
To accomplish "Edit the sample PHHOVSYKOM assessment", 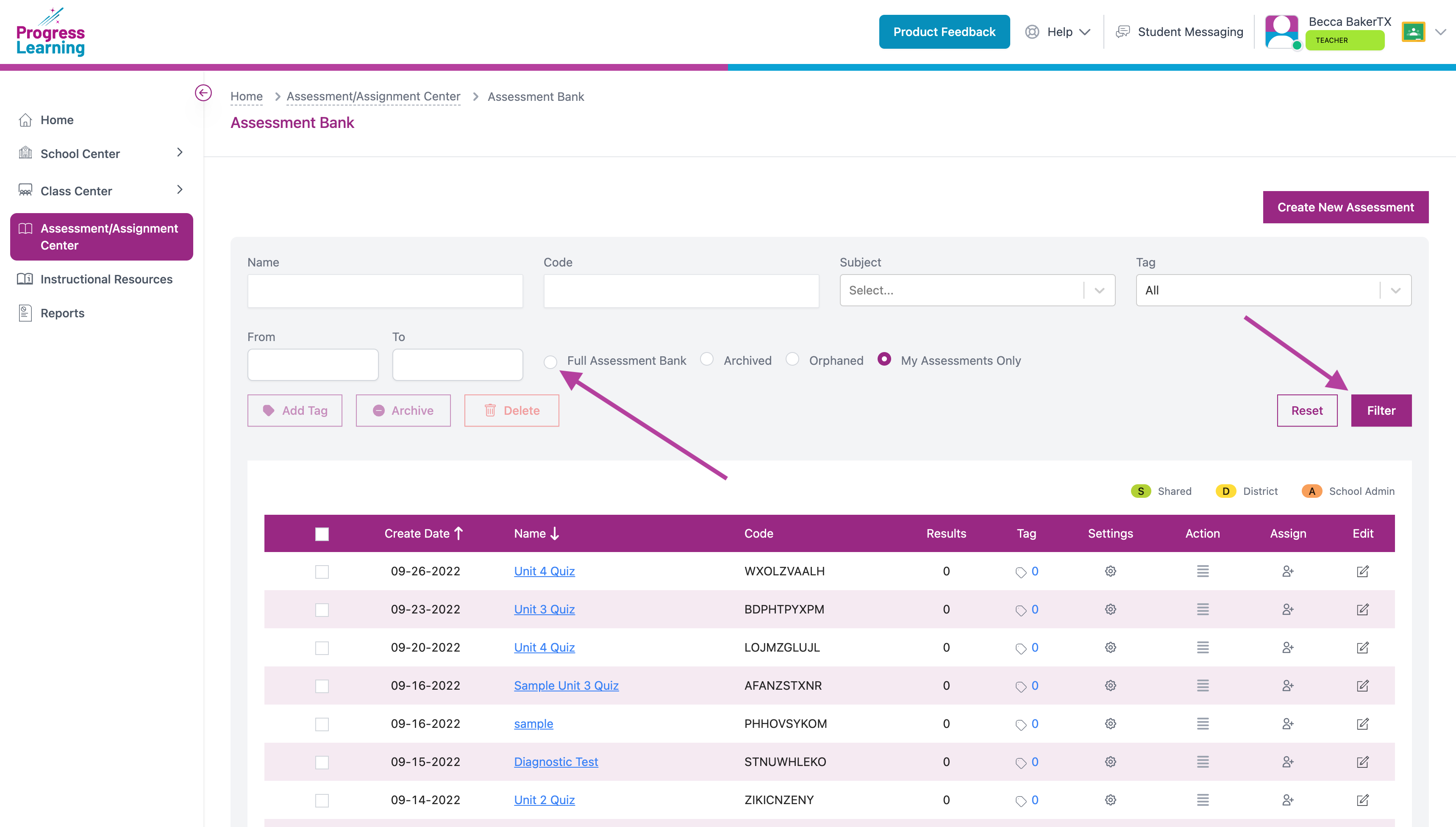I will pyautogui.click(x=1362, y=723).
